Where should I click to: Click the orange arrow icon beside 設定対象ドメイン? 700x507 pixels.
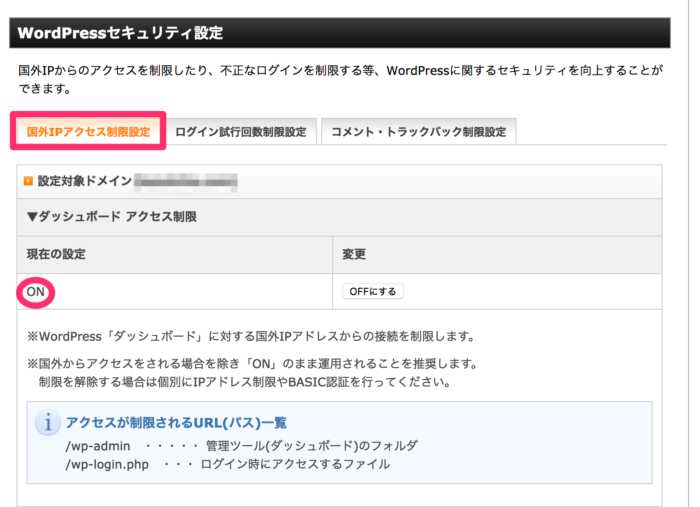pyautogui.click(x=28, y=181)
